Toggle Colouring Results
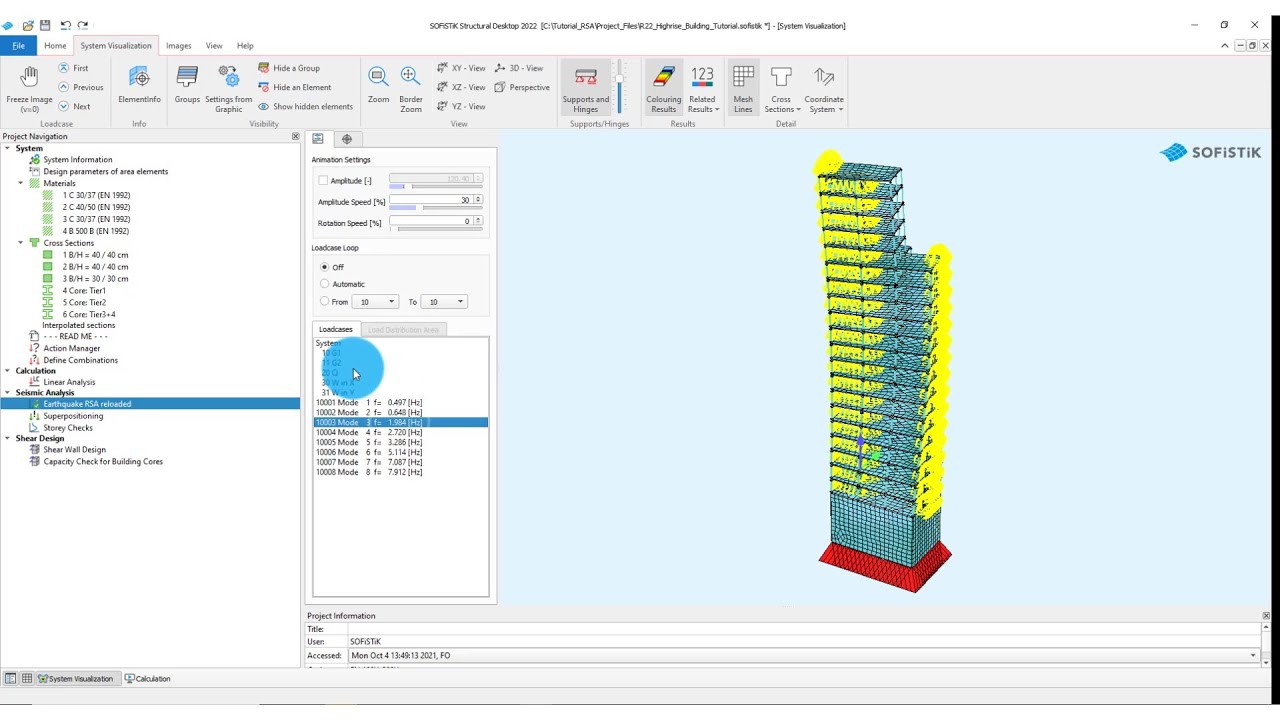Image resolution: width=1280 pixels, height=720 pixels. [x=663, y=88]
